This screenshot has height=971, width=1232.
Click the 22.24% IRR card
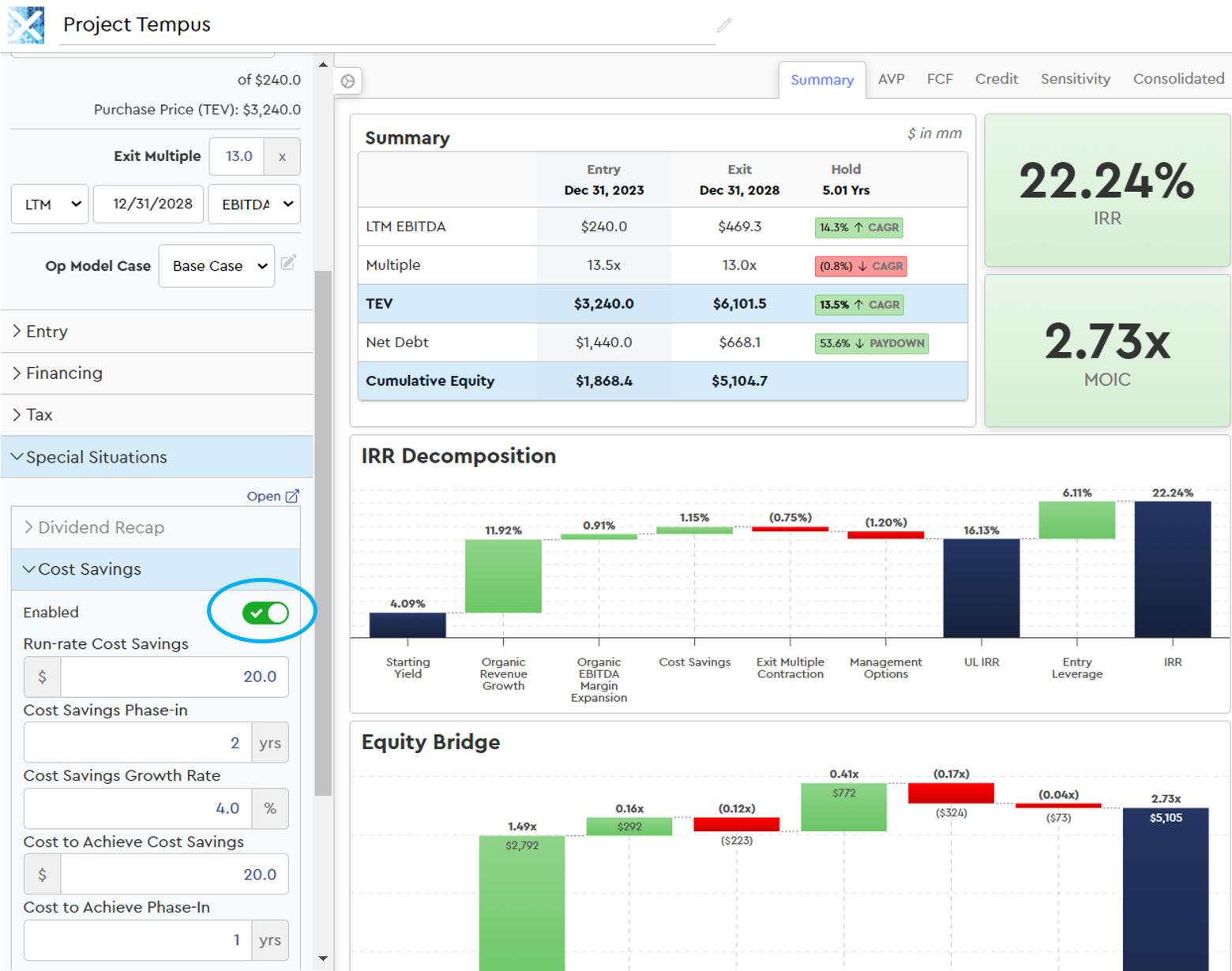1107,190
